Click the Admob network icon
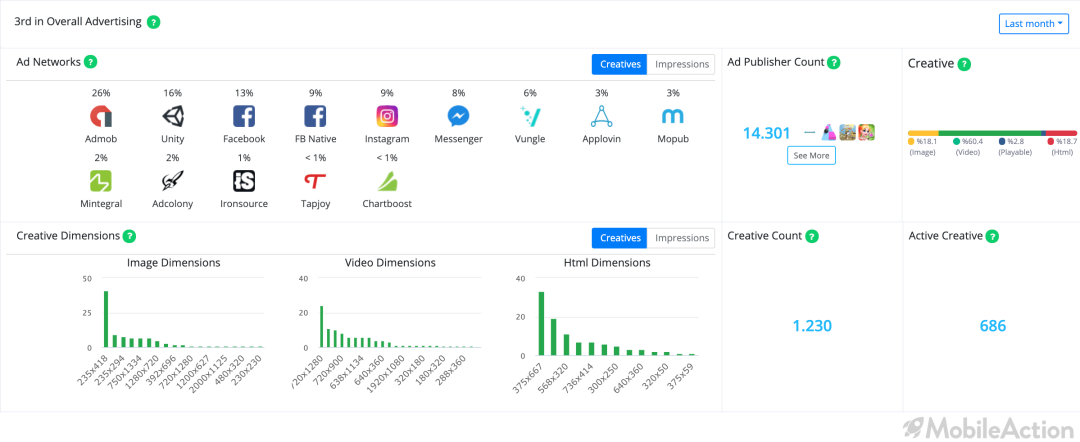This screenshot has width=1080, height=442. (101, 116)
